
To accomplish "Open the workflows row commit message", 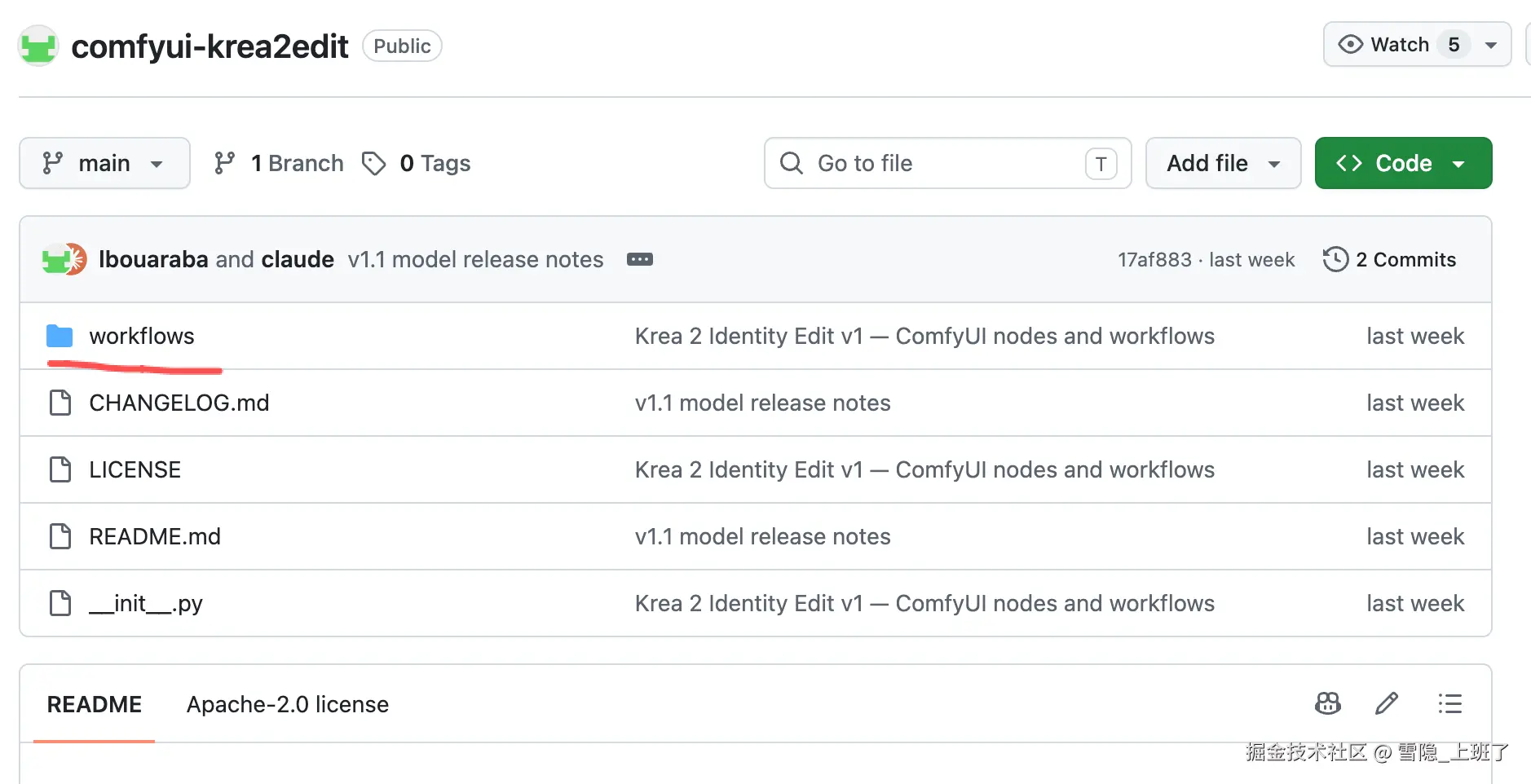I will pos(924,336).
